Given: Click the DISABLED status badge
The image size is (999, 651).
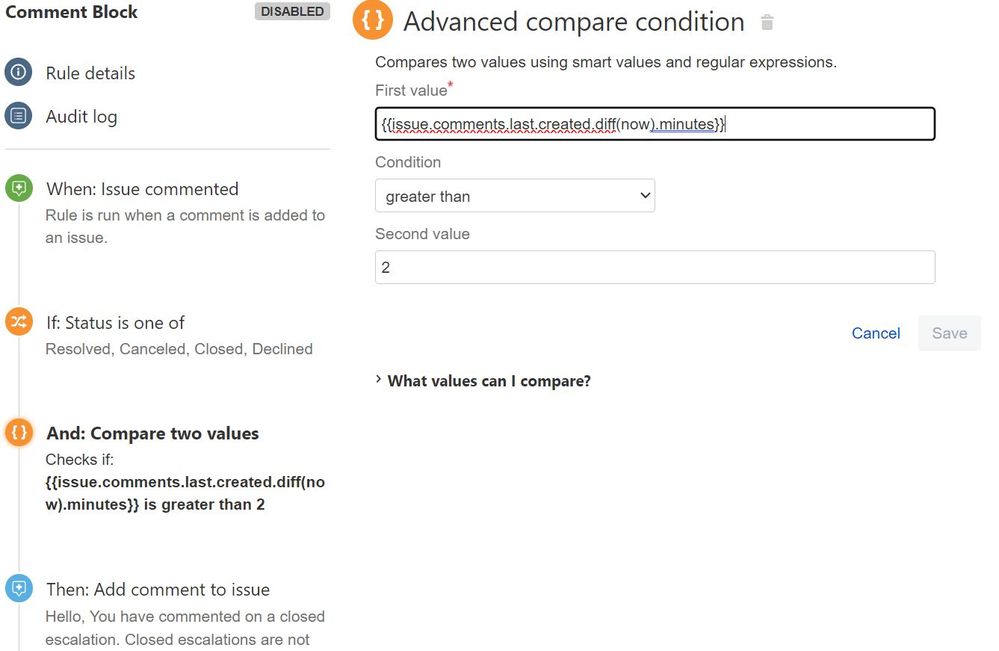Looking at the screenshot, I should (x=292, y=12).
